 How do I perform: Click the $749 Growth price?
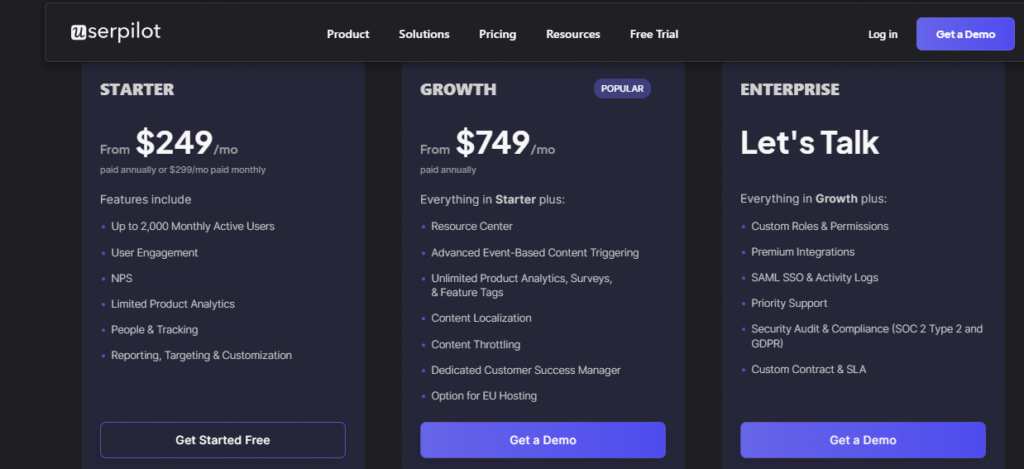click(493, 144)
